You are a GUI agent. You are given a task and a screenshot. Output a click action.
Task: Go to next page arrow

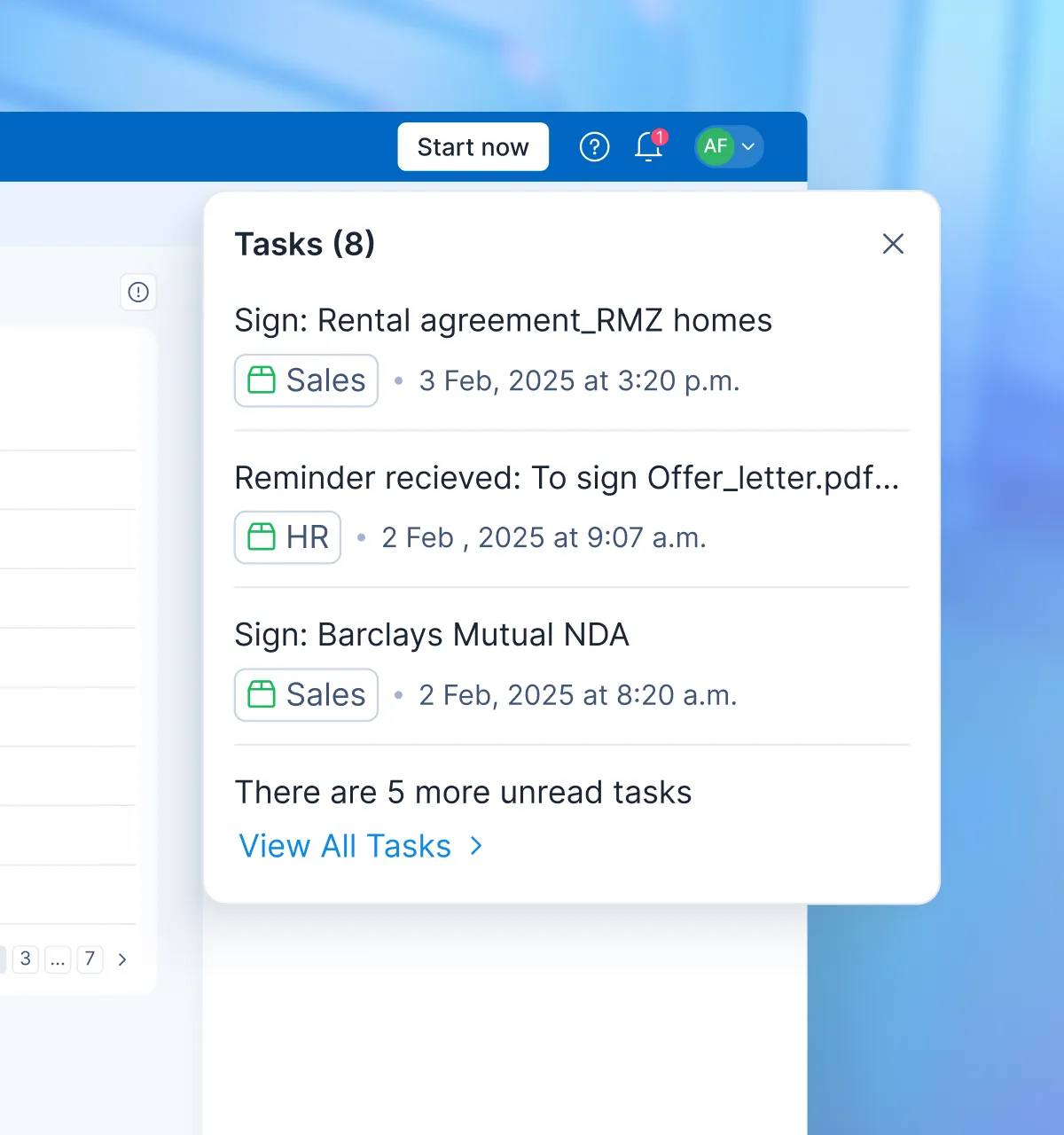(122, 959)
